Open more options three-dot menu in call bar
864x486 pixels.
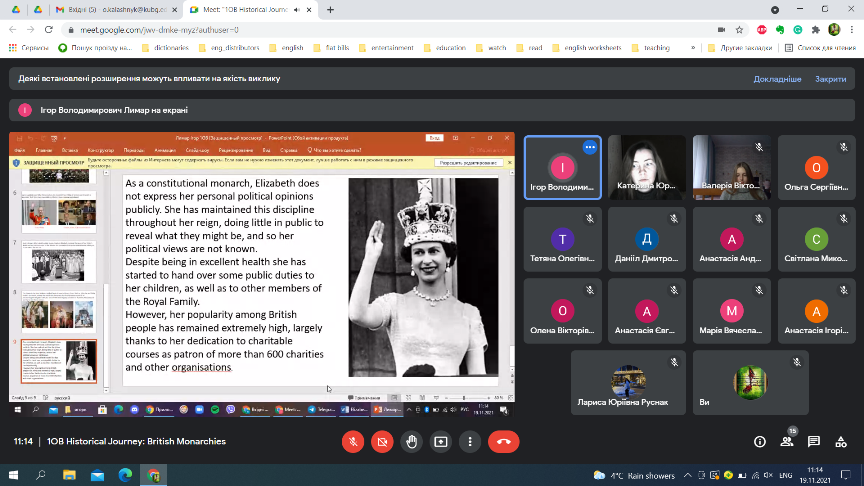[x=471, y=441]
